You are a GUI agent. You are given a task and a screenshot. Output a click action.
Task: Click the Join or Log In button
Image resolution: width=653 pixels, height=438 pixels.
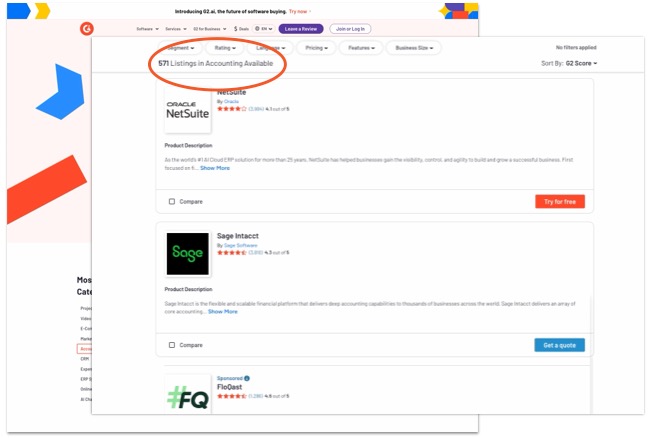tap(350, 29)
